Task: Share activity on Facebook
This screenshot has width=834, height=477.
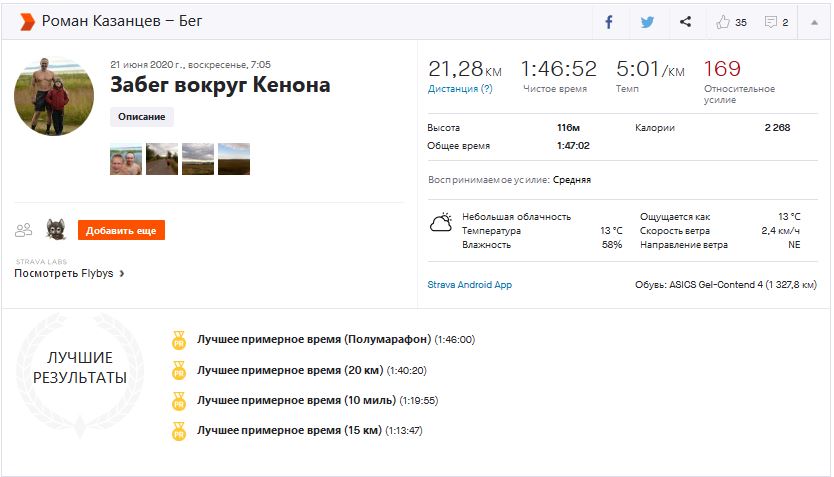Action: coord(609,22)
